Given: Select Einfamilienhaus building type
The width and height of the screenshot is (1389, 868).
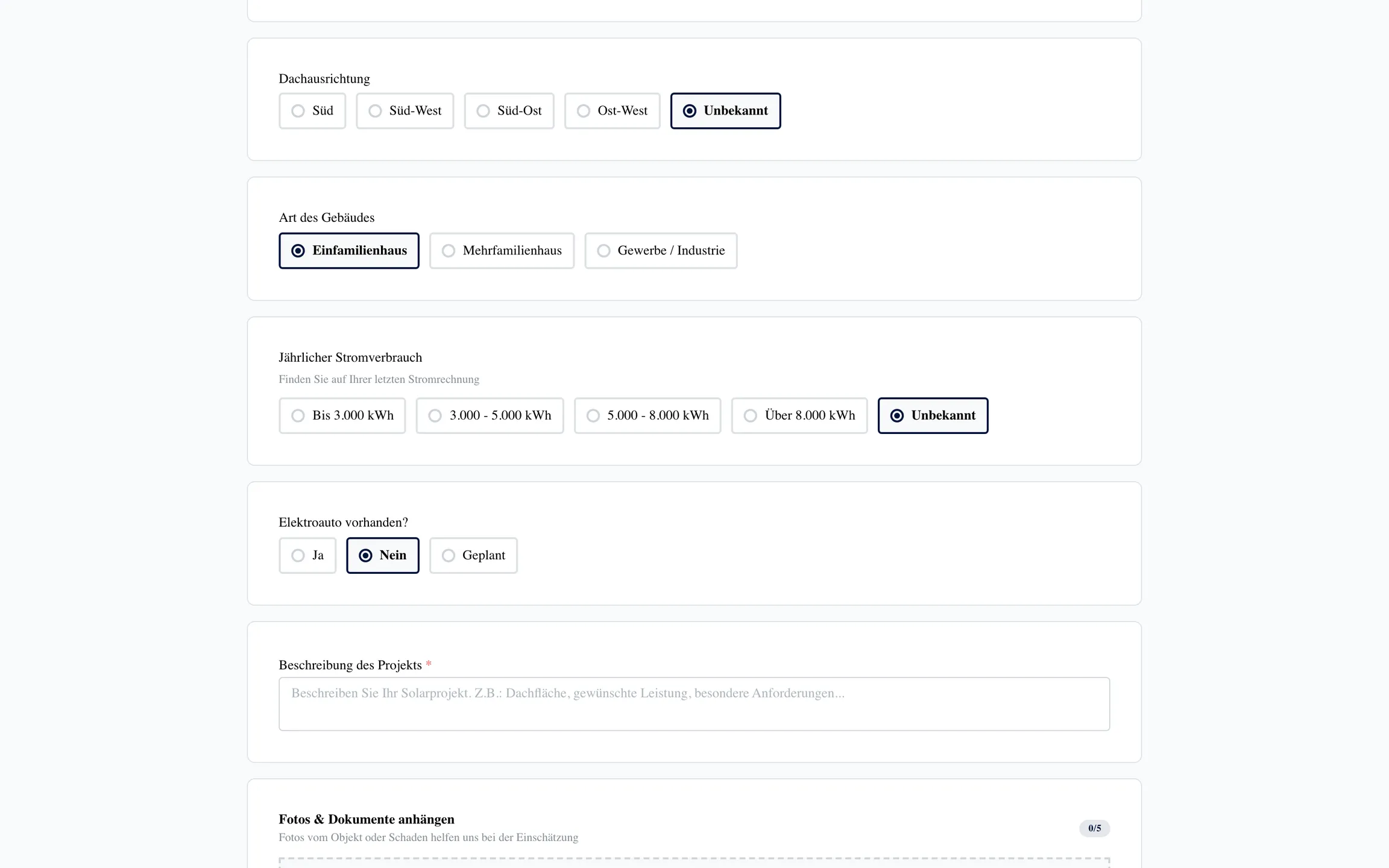Looking at the screenshot, I should [348, 251].
